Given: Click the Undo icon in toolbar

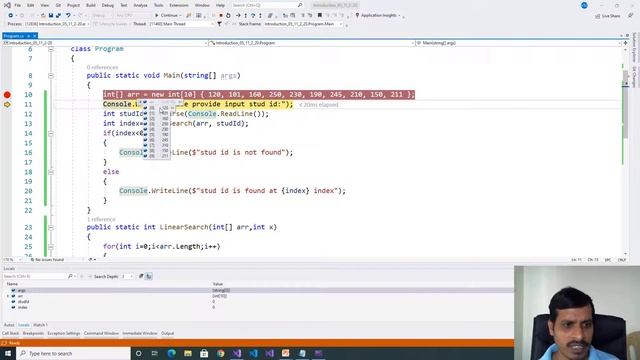Looking at the screenshot, I should [x=68, y=16].
